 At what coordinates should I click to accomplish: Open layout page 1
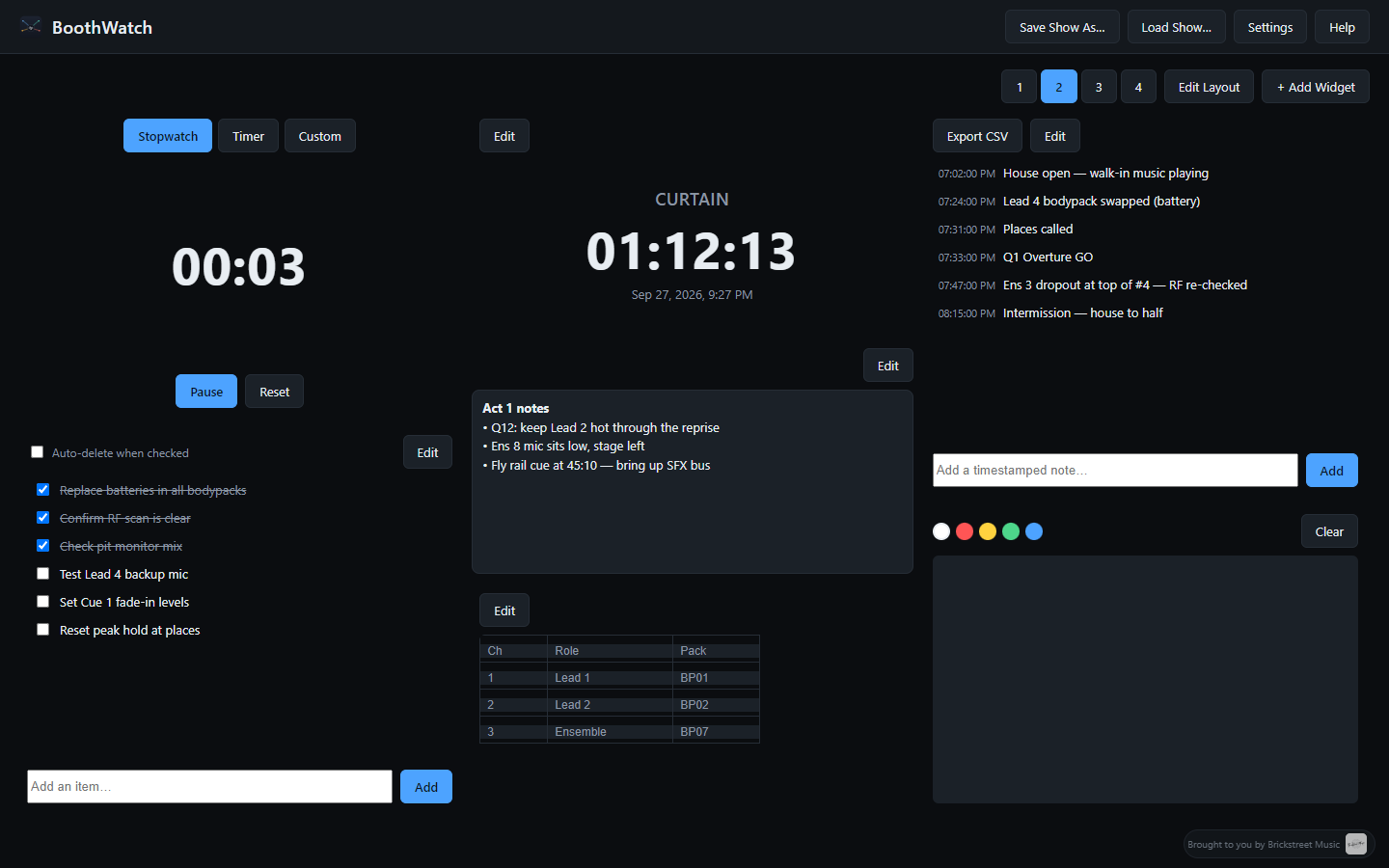1019,87
